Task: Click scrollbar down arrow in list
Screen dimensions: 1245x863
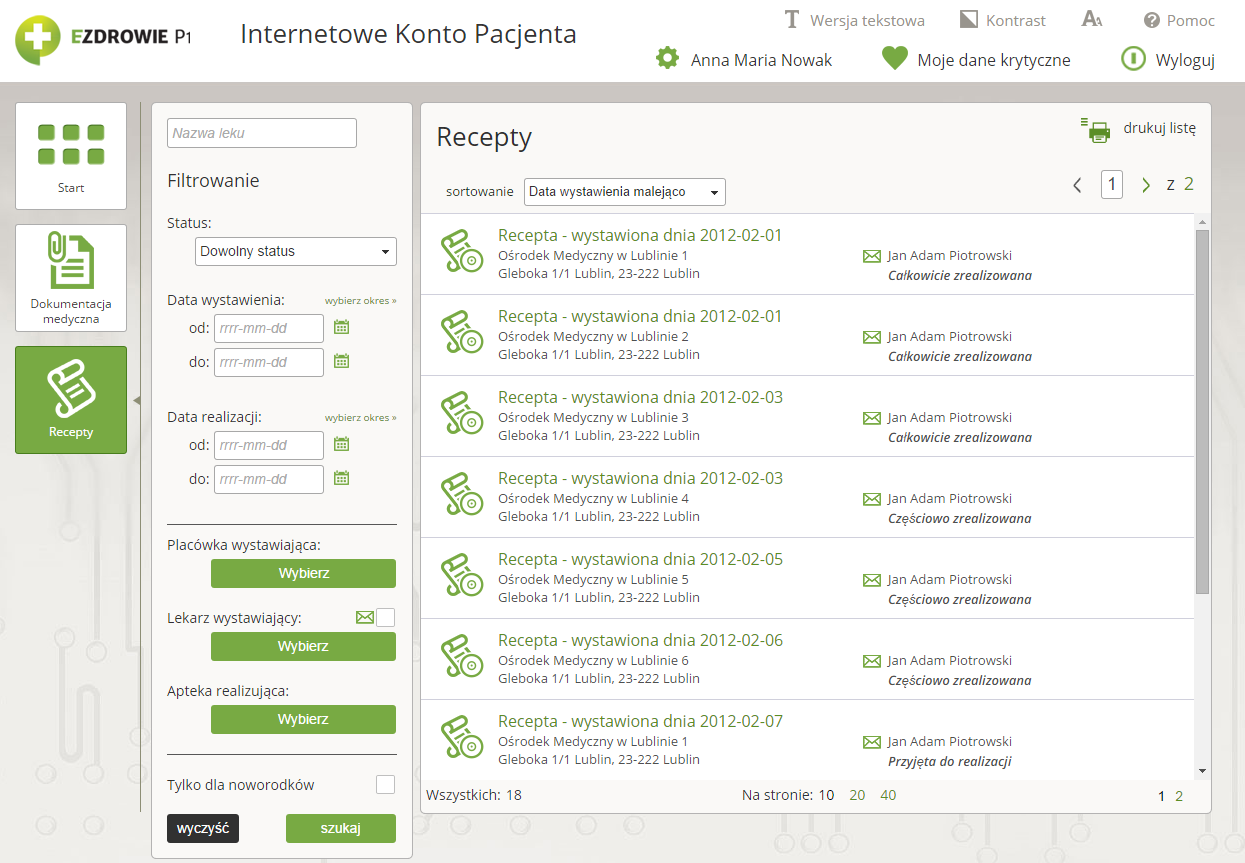Action: tap(1202, 771)
